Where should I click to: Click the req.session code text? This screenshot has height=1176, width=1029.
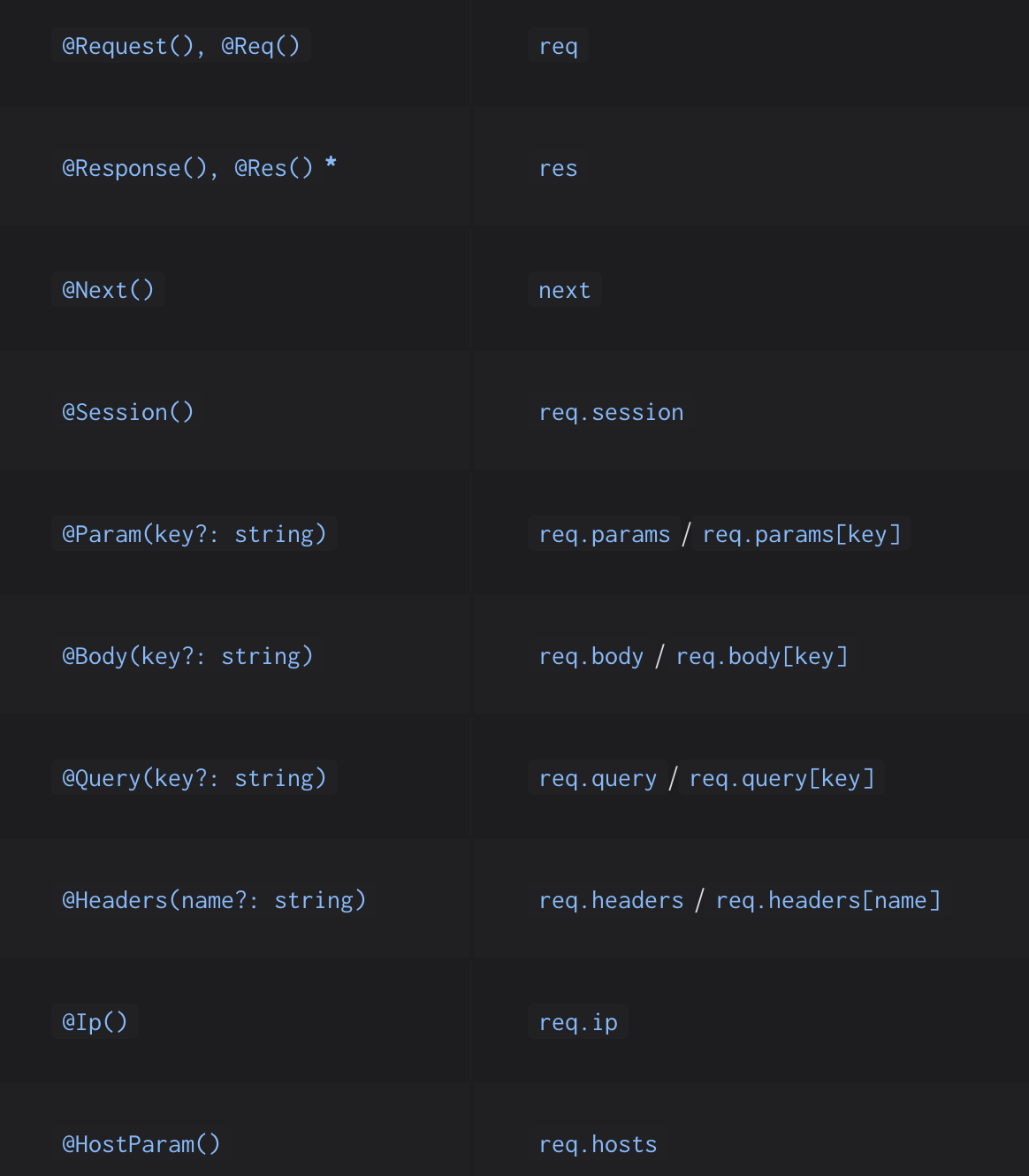click(x=612, y=412)
